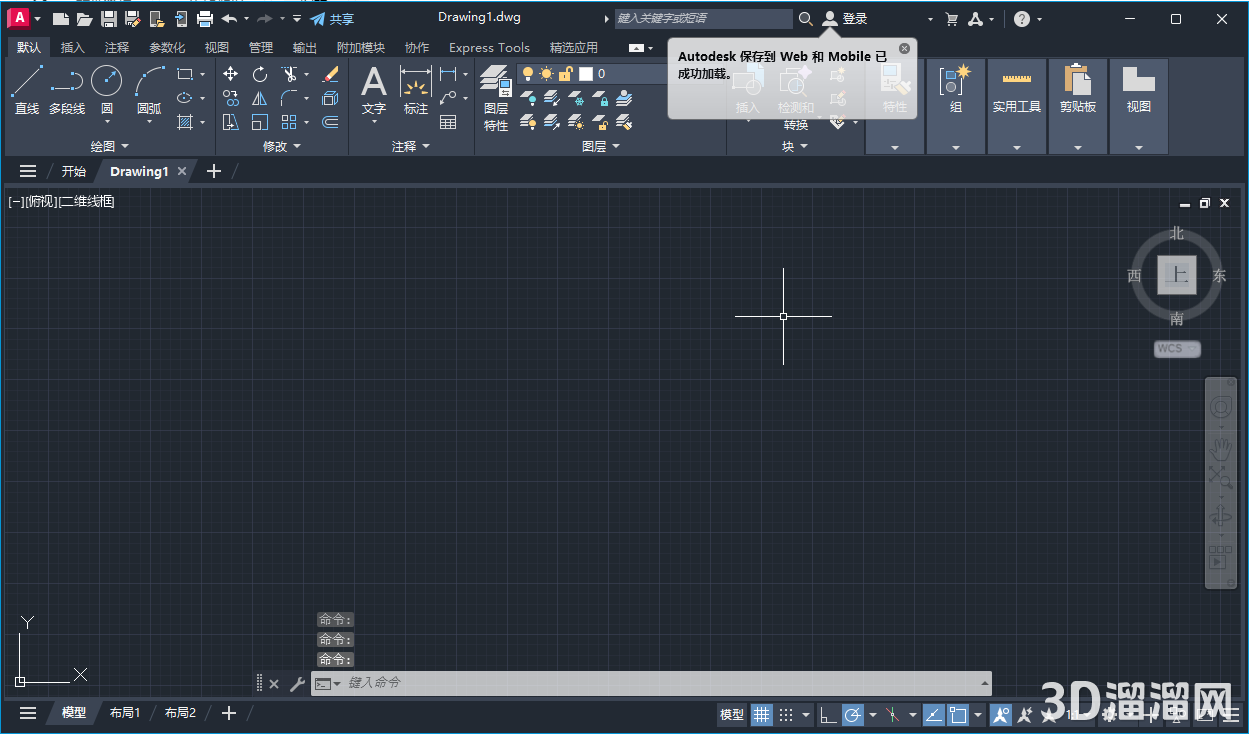Screen dimensions: 1249x734
Task: Select the Rotate tool icon
Action: [260, 74]
